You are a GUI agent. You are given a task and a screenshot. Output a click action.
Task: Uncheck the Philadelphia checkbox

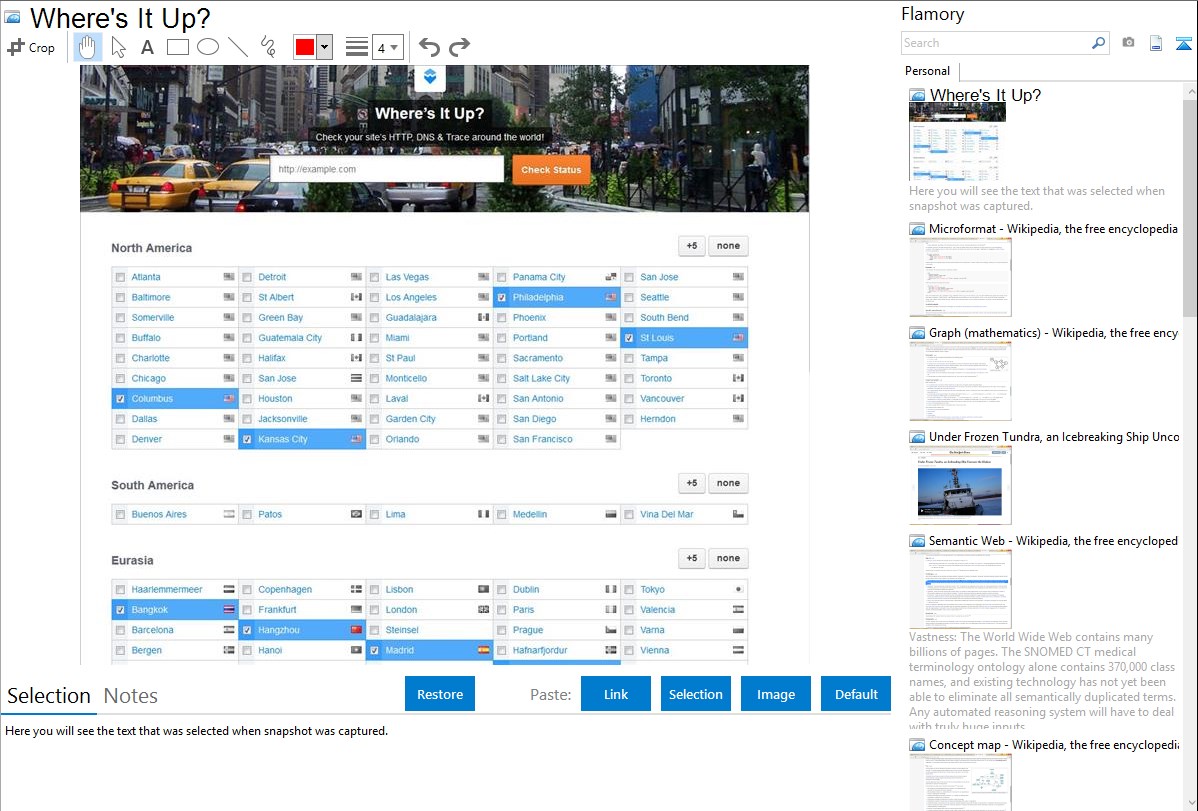point(502,298)
